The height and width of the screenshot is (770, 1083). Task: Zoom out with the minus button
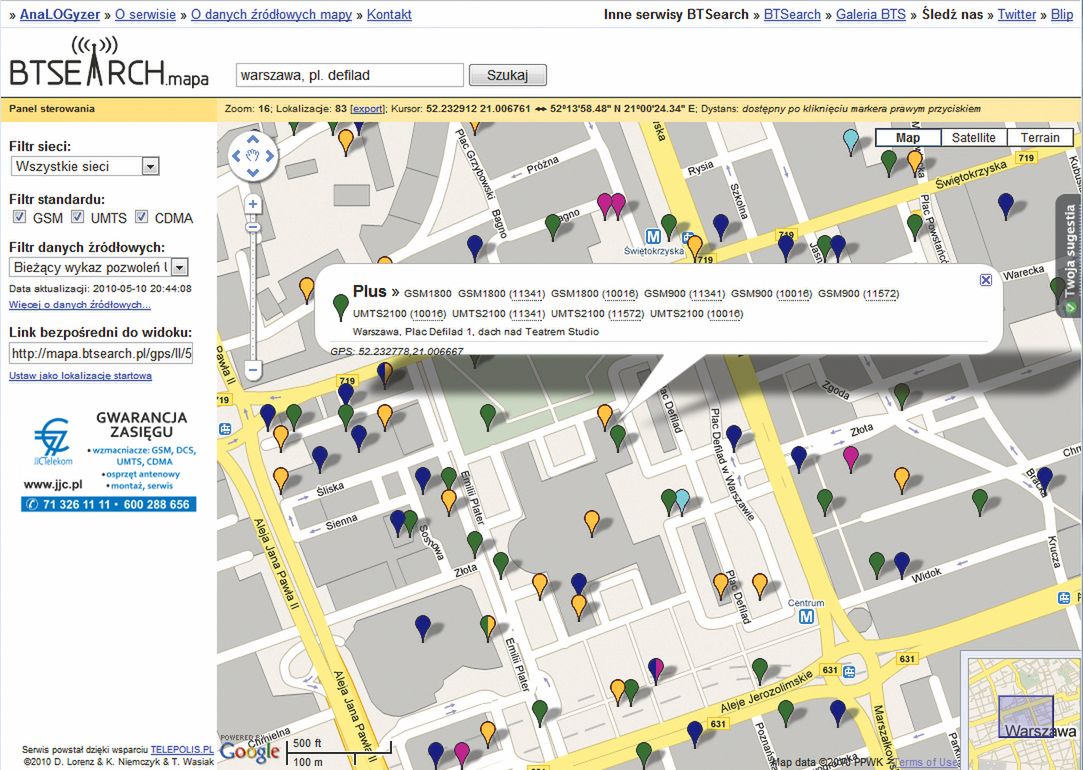(253, 370)
